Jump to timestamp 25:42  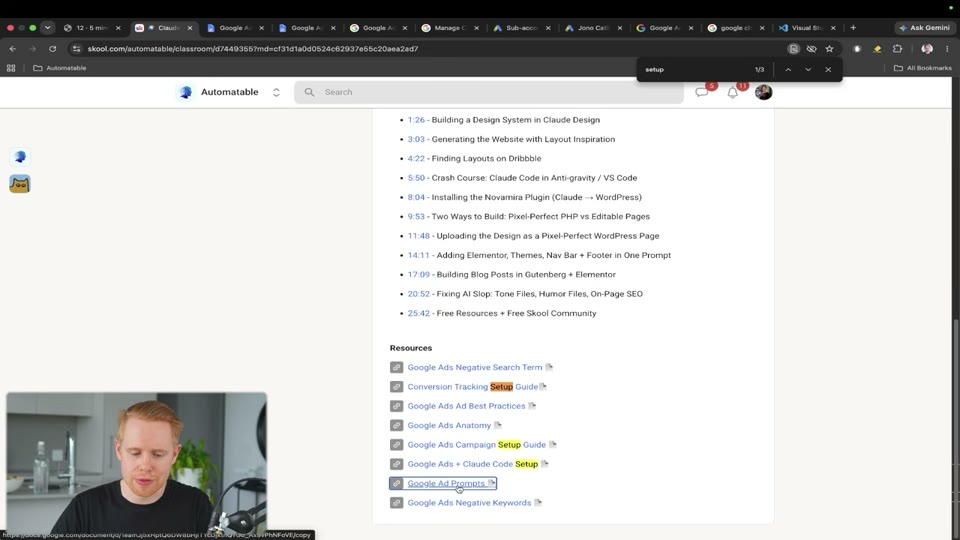[x=418, y=313]
